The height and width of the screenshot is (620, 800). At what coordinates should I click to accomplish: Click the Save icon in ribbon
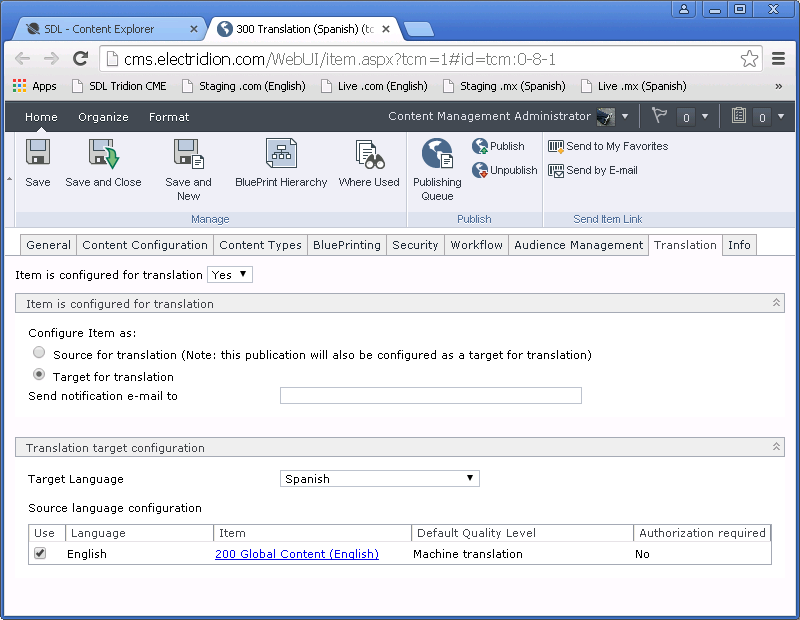(x=38, y=155)
